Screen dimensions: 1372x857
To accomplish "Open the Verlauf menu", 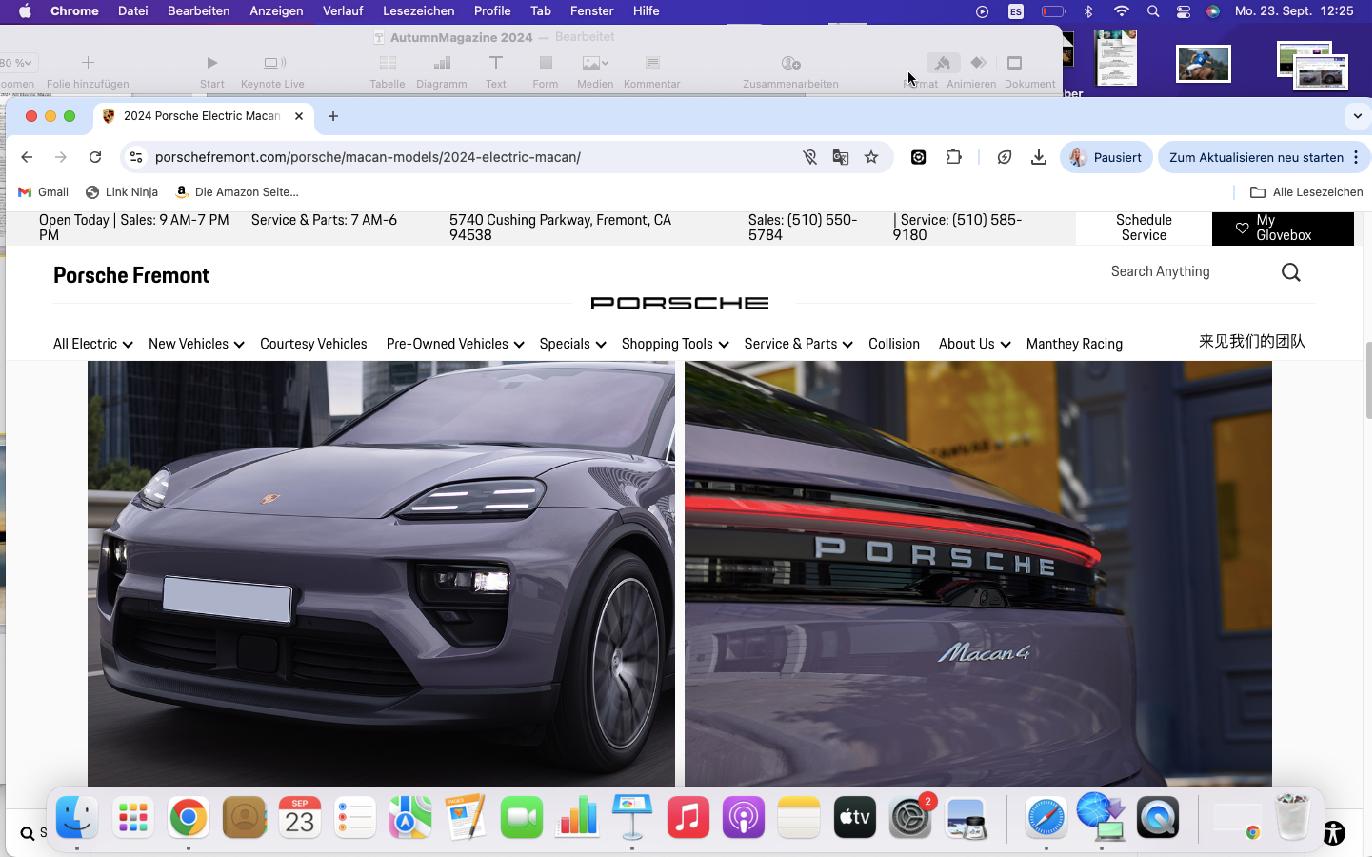I will [343, 11].
